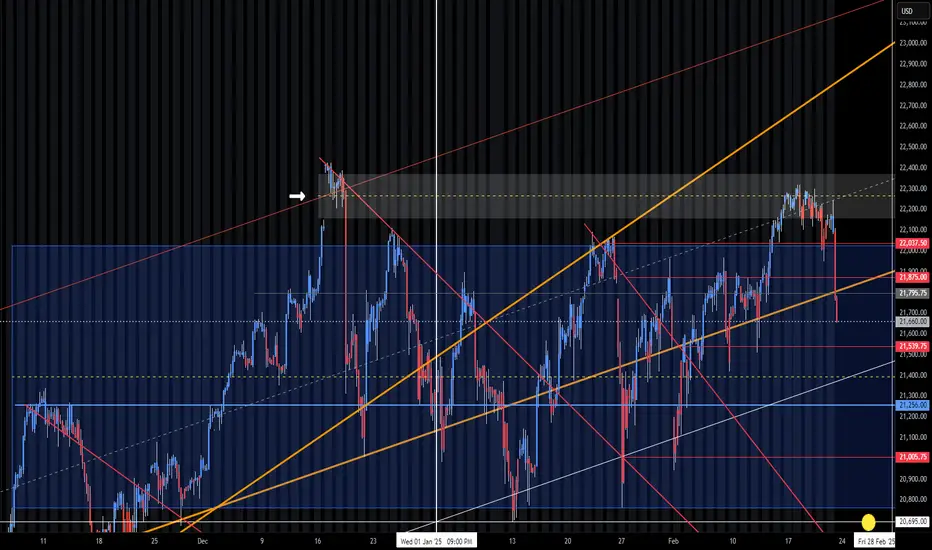
Task: Click the '16' date on the time axis
Action: (318, 541)
